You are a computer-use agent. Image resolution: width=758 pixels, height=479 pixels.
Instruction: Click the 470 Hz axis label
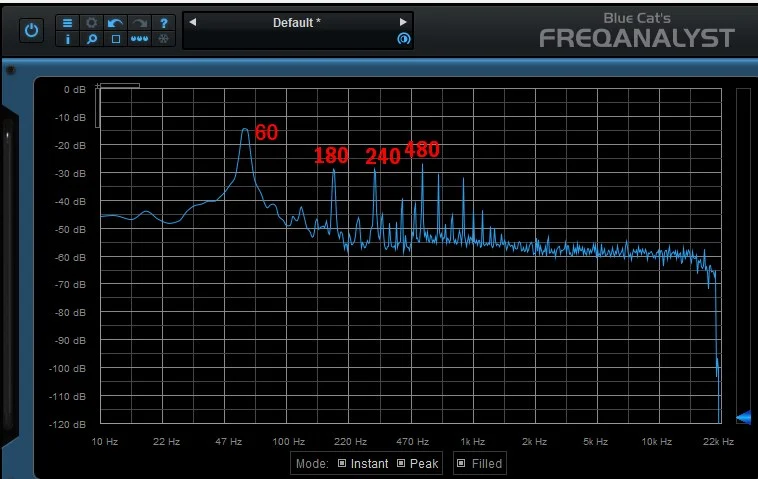point(412,441)
